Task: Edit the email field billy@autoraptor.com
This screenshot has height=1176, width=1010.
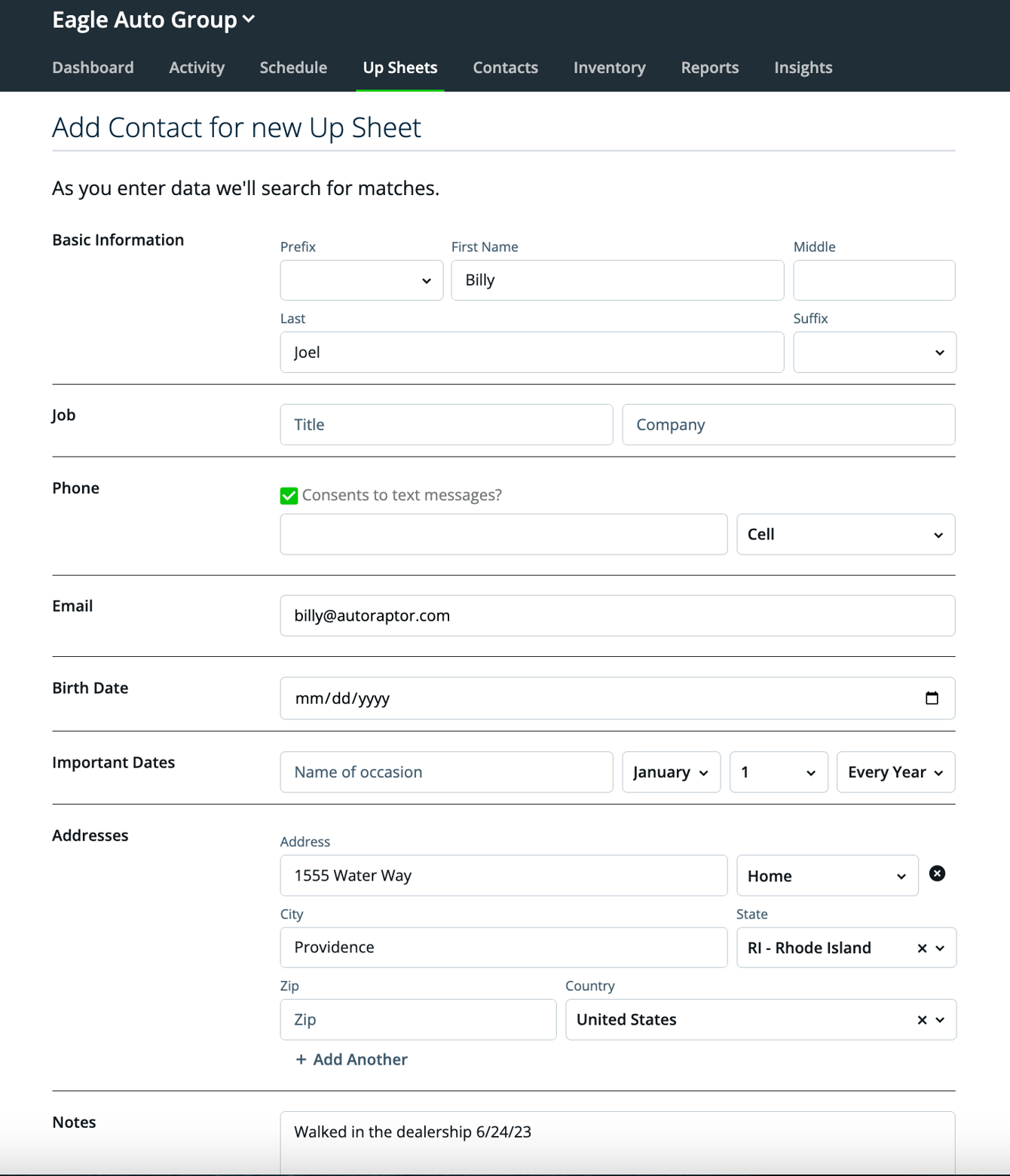Action: [617, 615]
